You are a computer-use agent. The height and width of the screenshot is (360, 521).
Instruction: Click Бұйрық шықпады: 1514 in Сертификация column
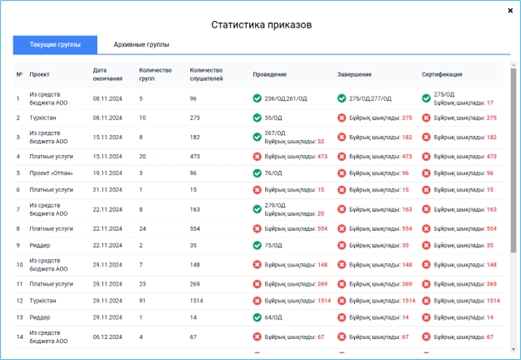(x=467, y=301)
